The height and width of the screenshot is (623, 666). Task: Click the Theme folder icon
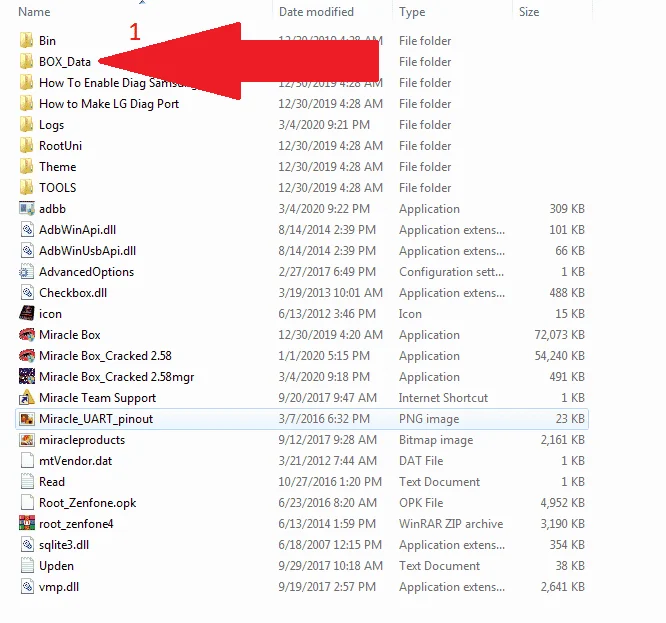(26, 166)
